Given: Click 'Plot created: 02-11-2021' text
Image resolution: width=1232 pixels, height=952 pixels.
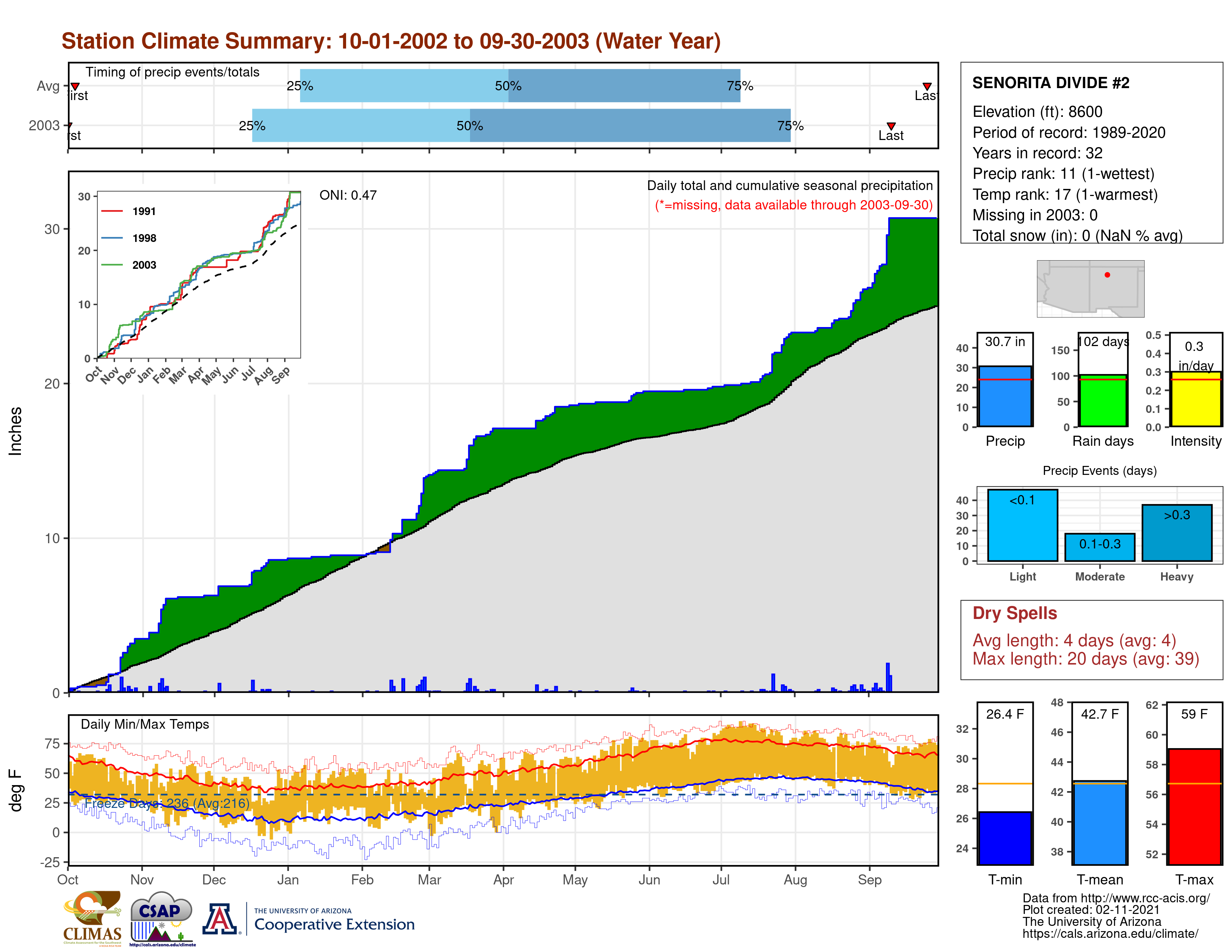Looking at the screenshot, I should pos(1091,910).
